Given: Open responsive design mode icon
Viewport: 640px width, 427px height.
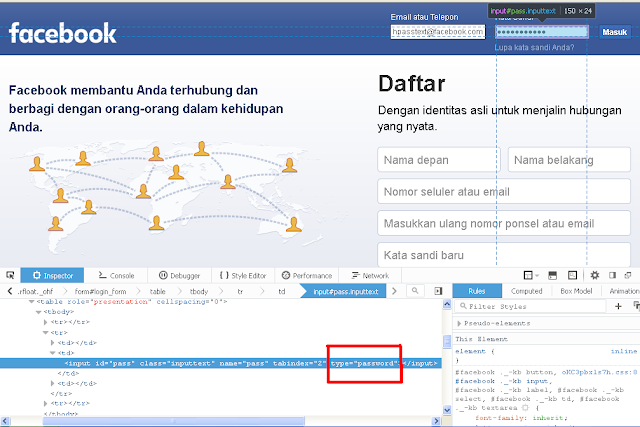Looking at the screenshot, I should point(573,276).
